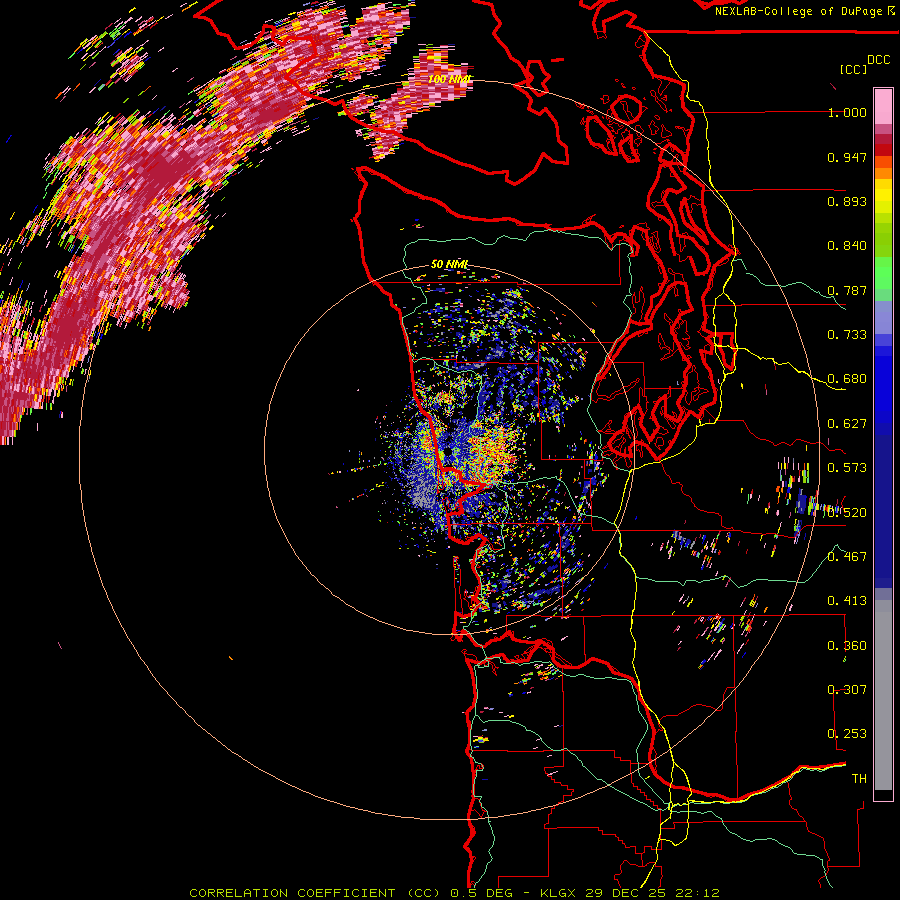This screenshot has height=900, width=900.
Task: Click the 0.467 scale label
Action: click(847, 556)
